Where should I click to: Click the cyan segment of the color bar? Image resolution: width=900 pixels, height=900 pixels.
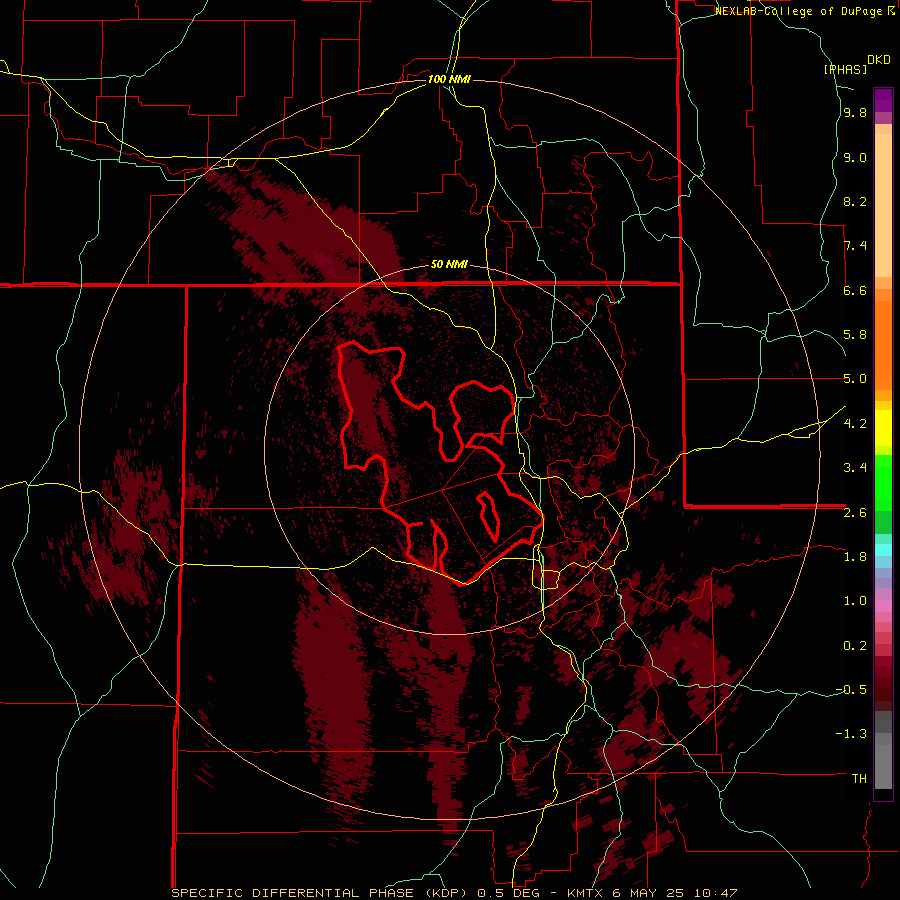pos(883,550)
